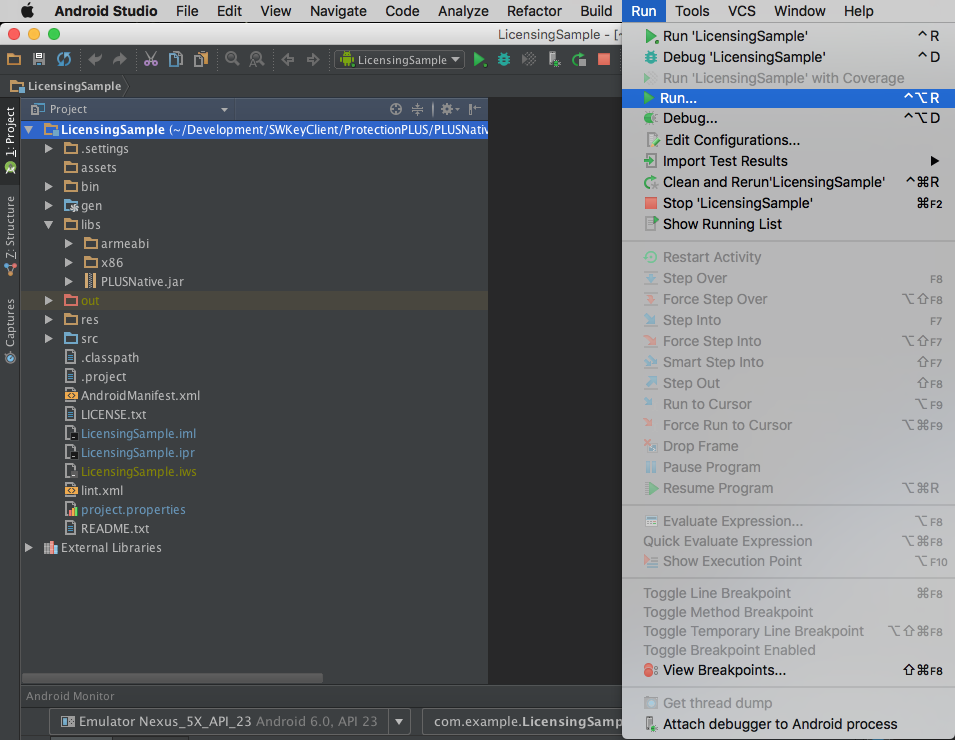Click the Paste icon in toolbar

click(x=200, y=59)
